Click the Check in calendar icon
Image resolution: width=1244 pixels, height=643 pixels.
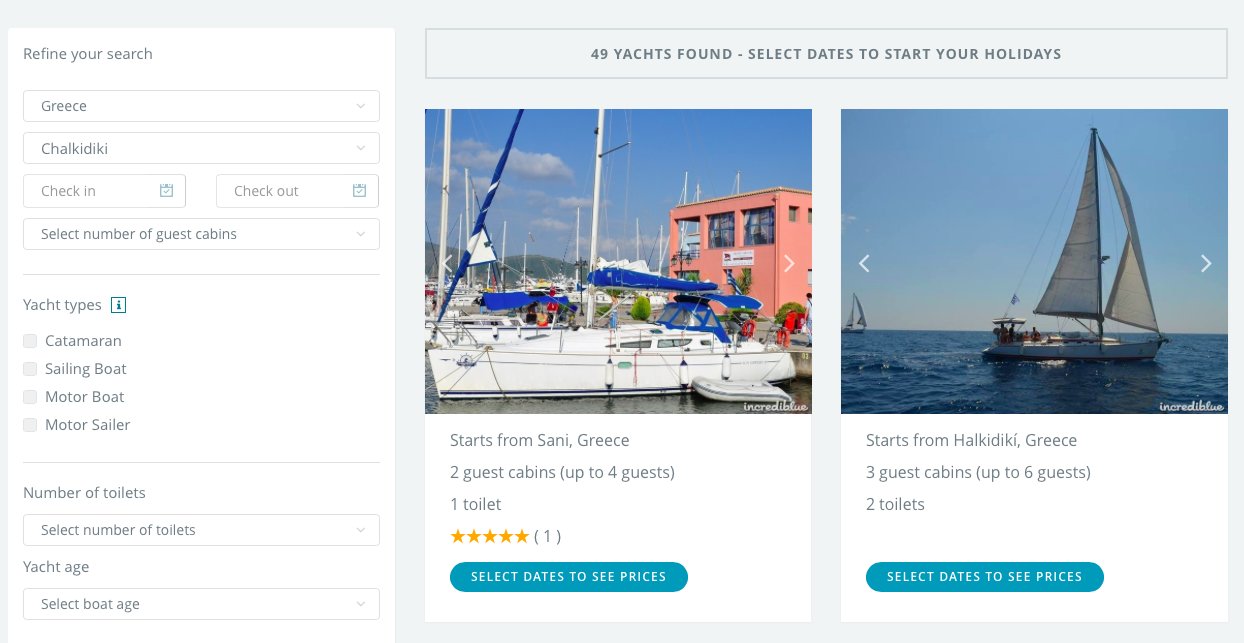pos(167,190)
